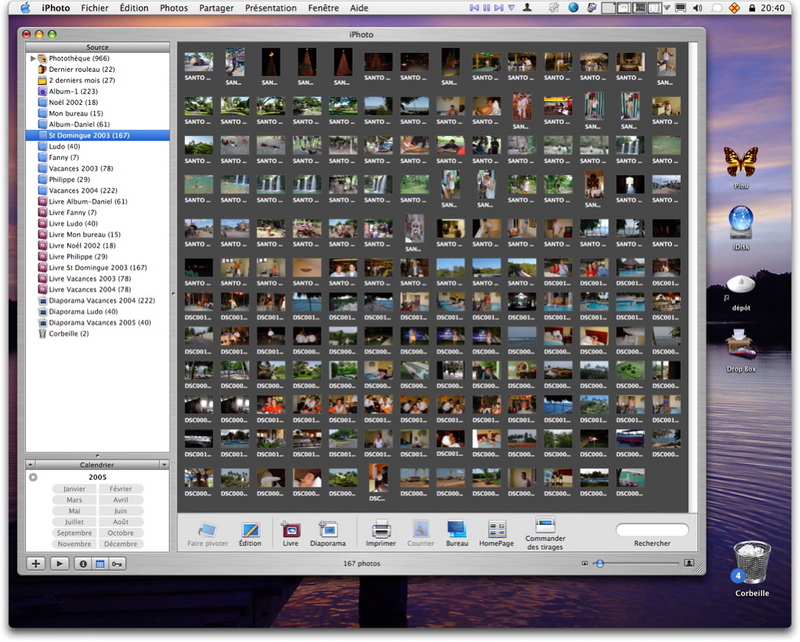Select Janvier in the calendar

[74, 489]
